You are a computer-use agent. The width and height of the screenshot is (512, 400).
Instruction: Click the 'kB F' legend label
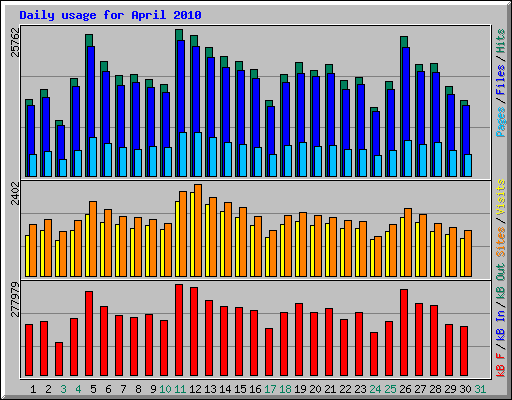tap(501, 365)
